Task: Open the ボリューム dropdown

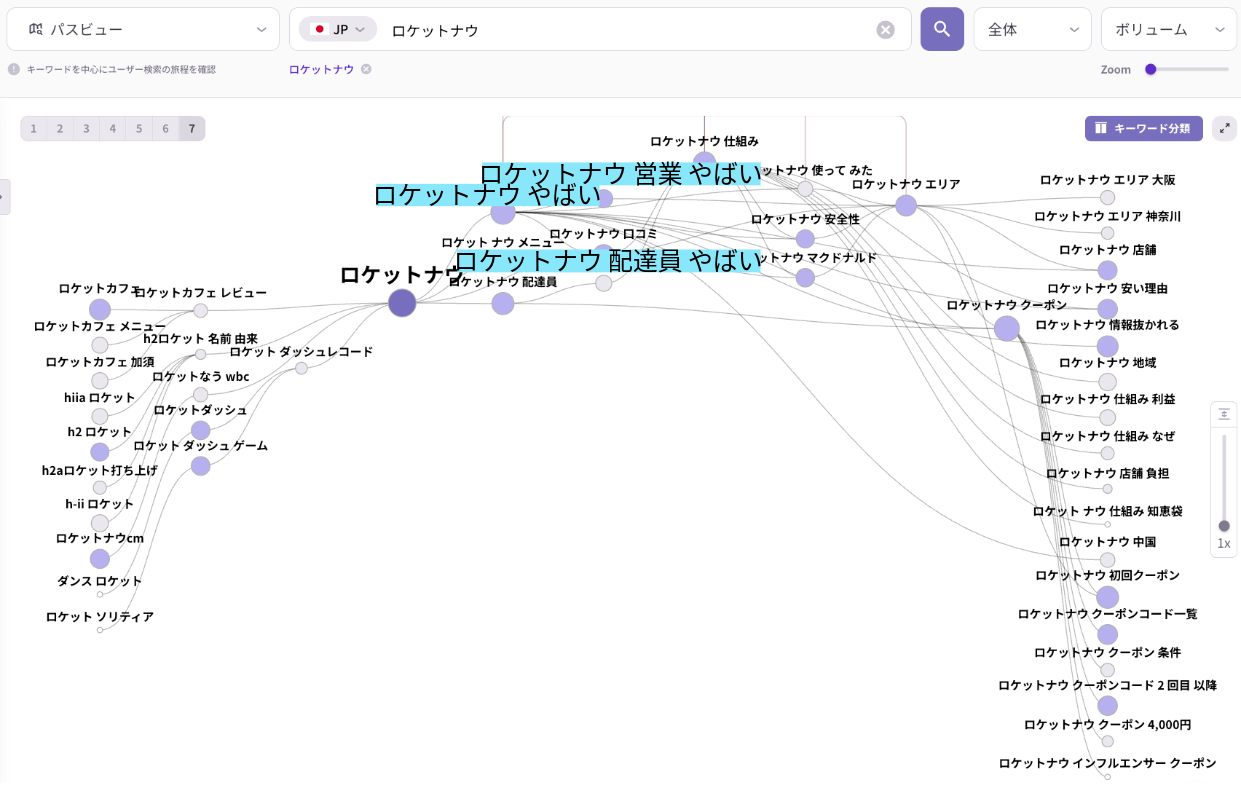Action: point(1169,29)
